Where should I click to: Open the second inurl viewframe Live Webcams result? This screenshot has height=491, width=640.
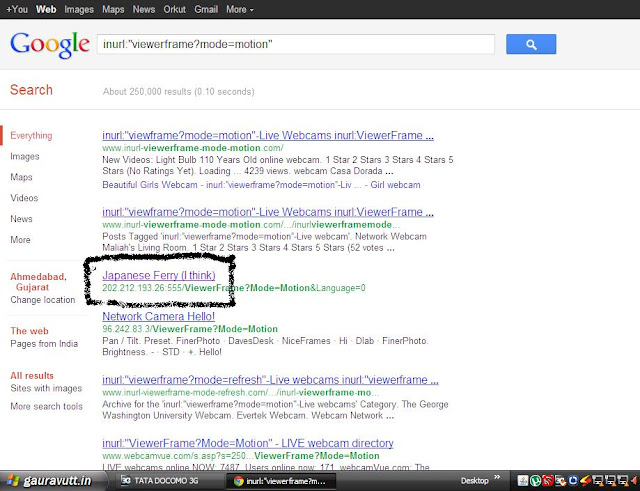coord(268,212)
